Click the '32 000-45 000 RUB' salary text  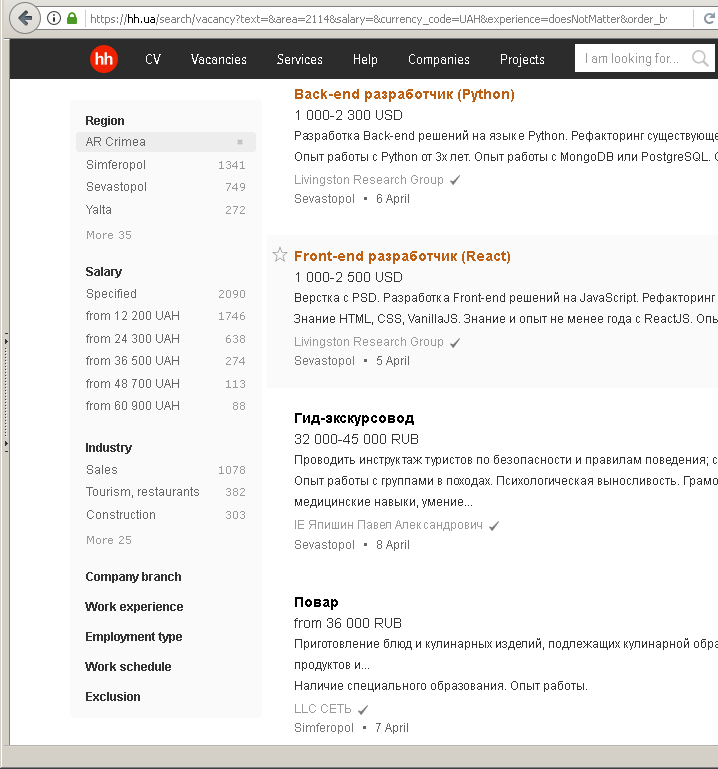[357, 439]
